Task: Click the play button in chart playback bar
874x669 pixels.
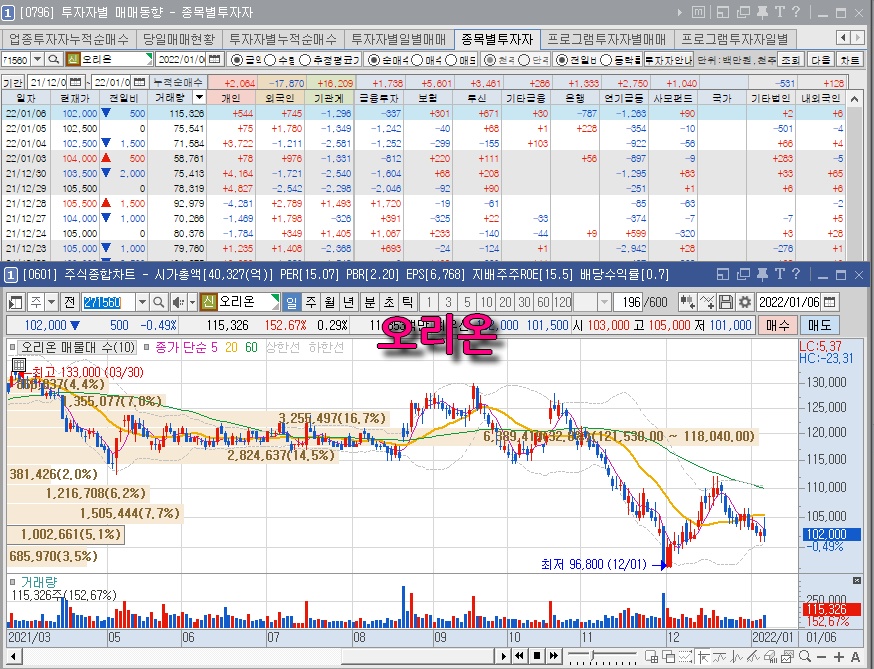Action: tap(503, 656)
